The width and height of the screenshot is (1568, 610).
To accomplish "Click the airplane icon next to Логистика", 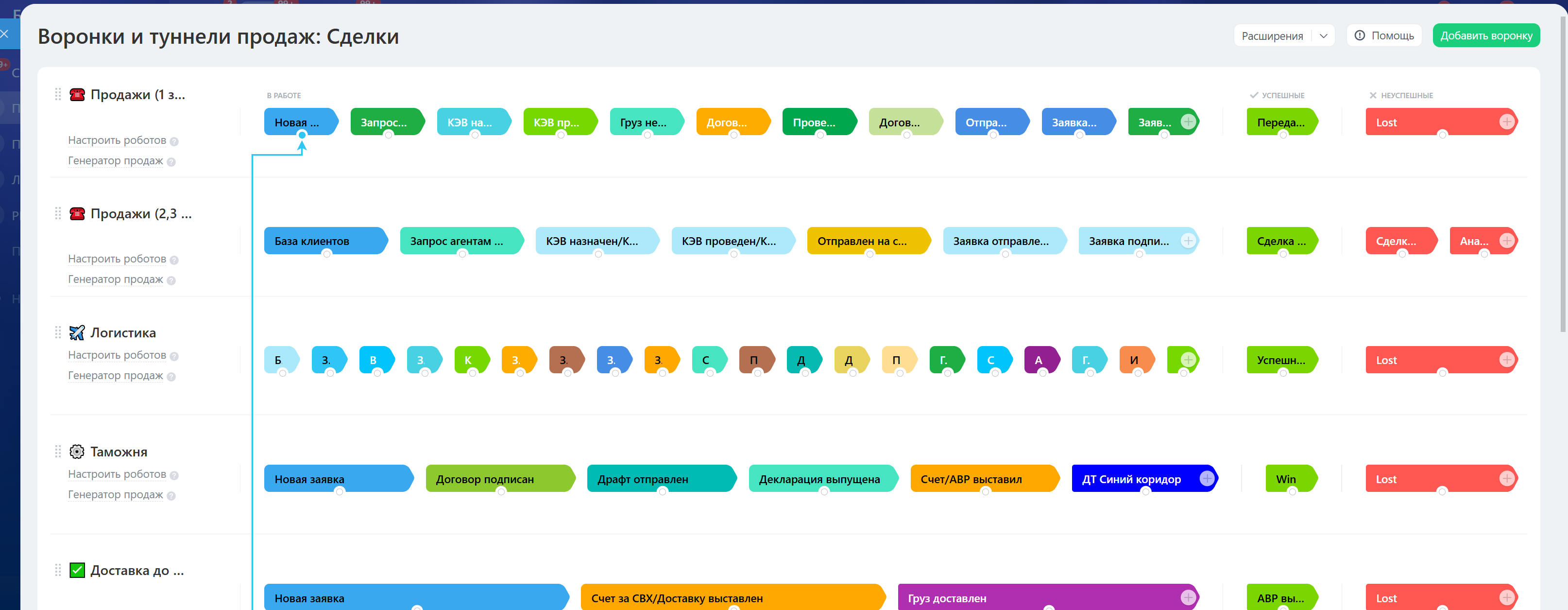I will click(77, 332).
